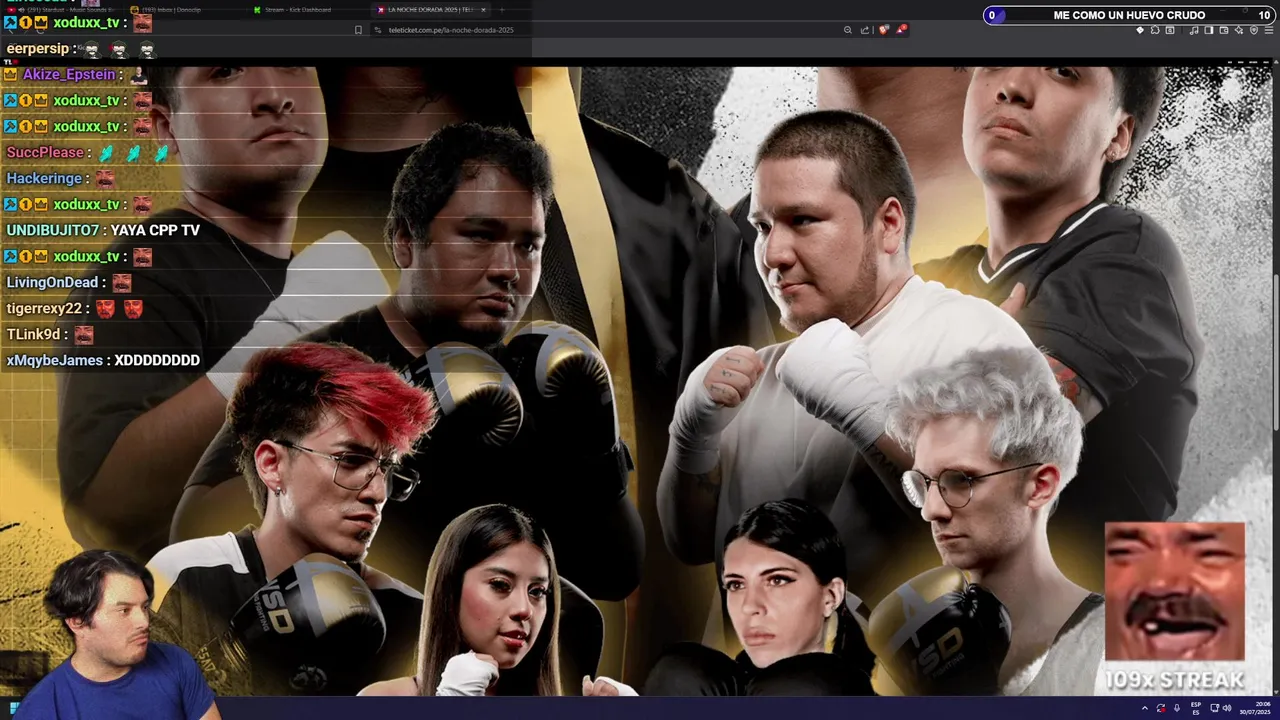Image resolution: width=1280 pixels, height=720 pixels.
Task: Click the 109x STREAK label
Action: point(1174,680)
